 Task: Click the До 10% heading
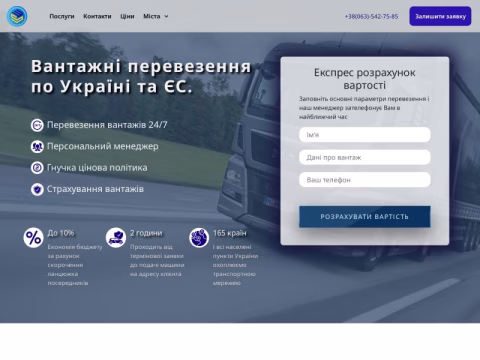pyautogui.click(x=61, y=233)
